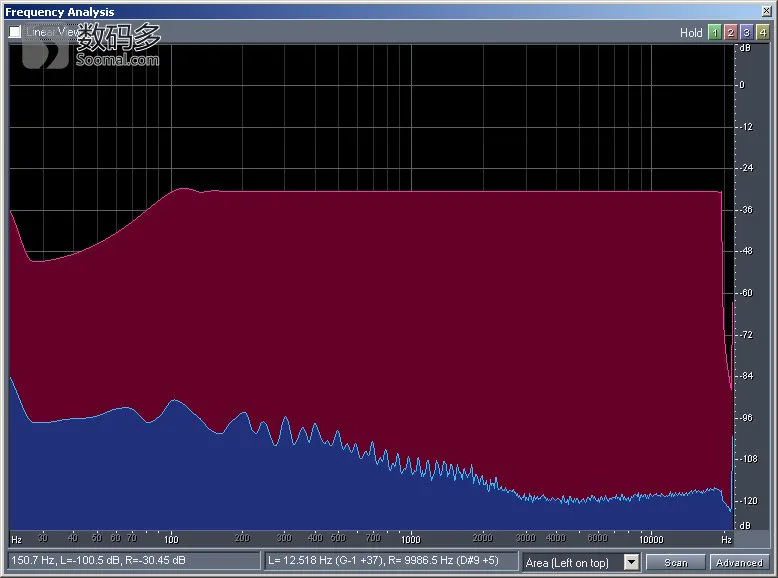The height and width of the screenshot is (578, 778).
Task: Toggle the Linear View checkbox
Action: tap(15, 32)
